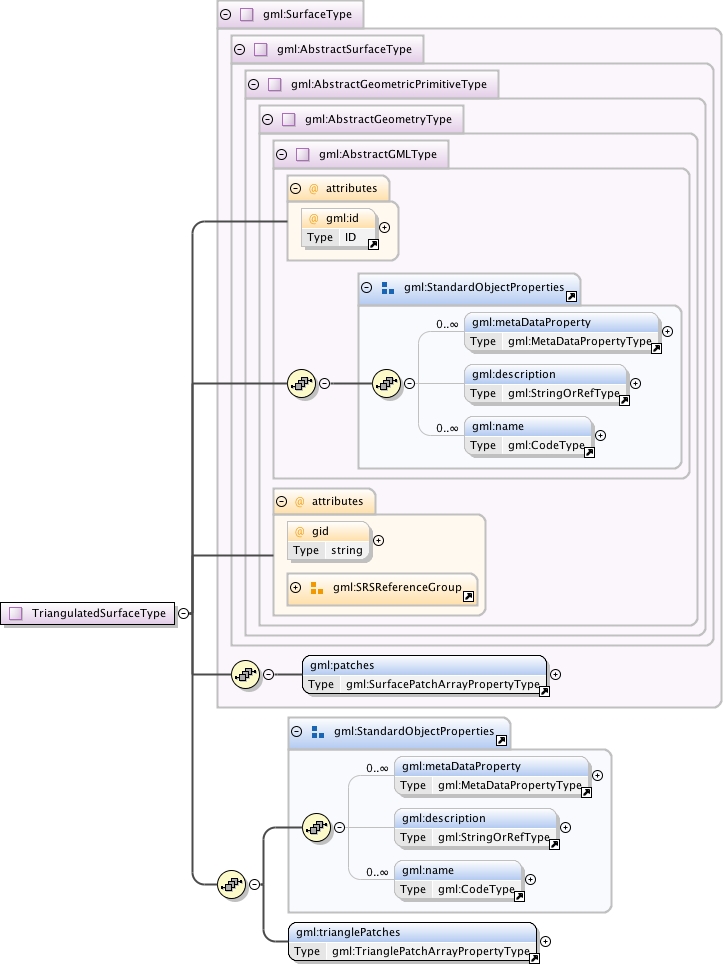Select the gid attribute box
Screen dimensions: 723x966
click(x=329, y=541)
